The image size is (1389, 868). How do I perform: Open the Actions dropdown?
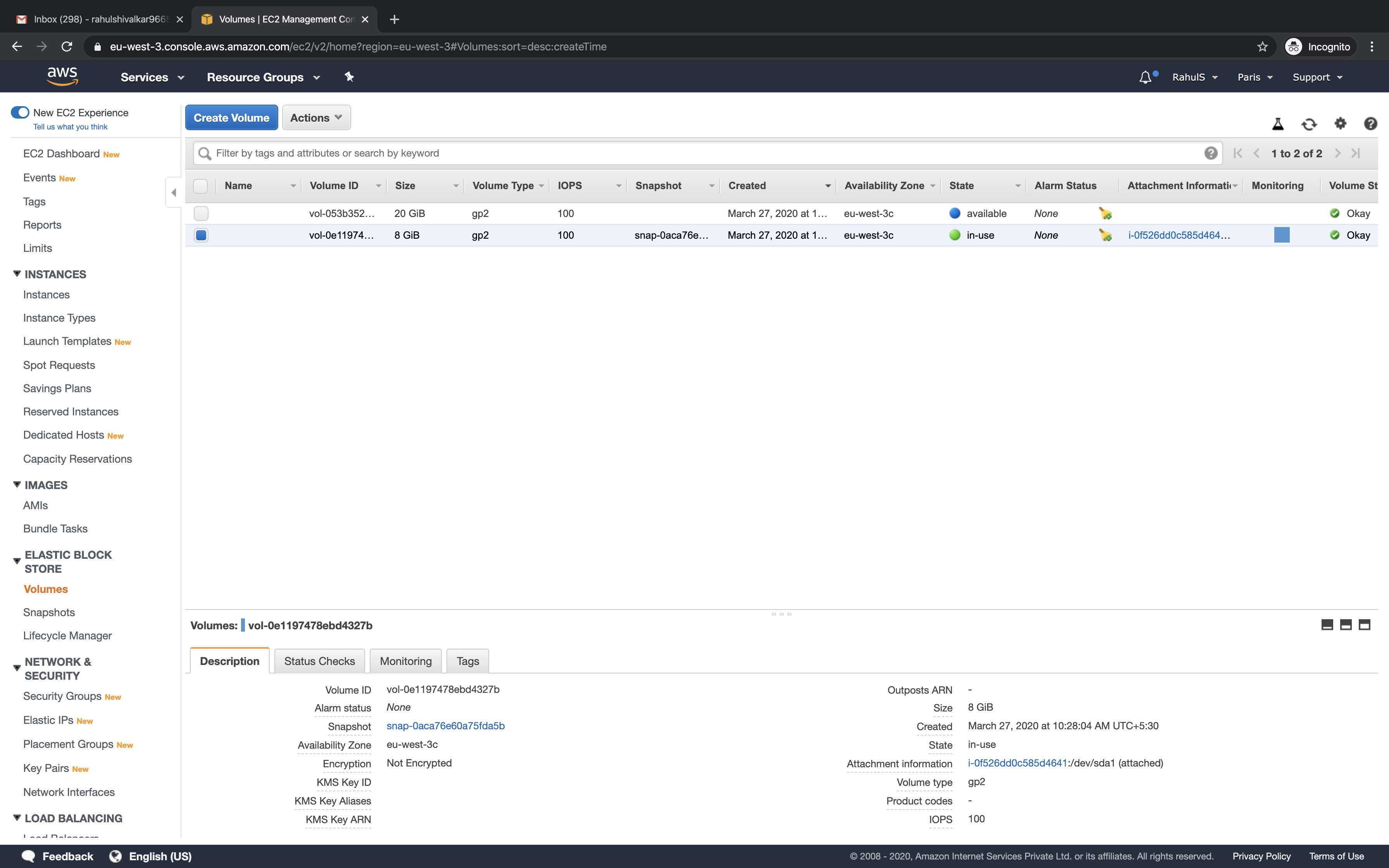316,117
